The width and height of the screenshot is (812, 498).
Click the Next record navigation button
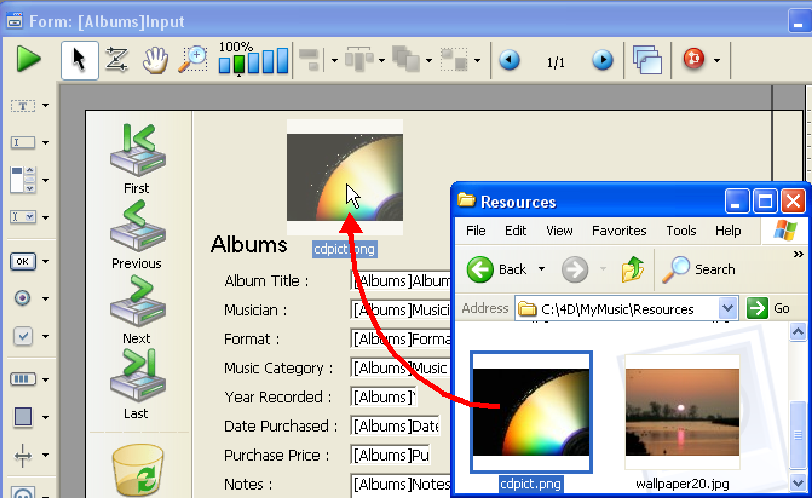(x=137, y=310)
